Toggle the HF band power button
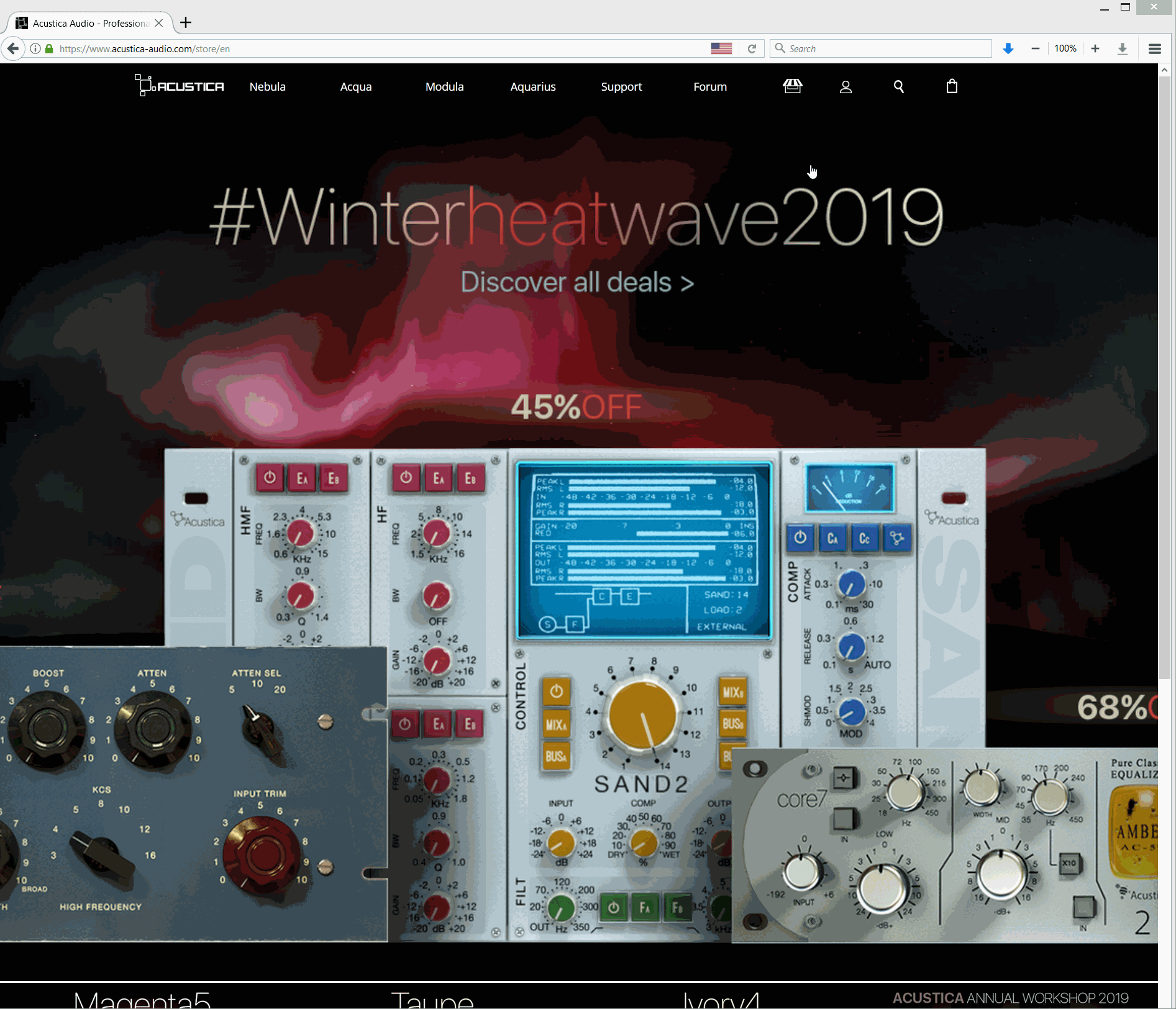1176x1009 pixels. 406,477
